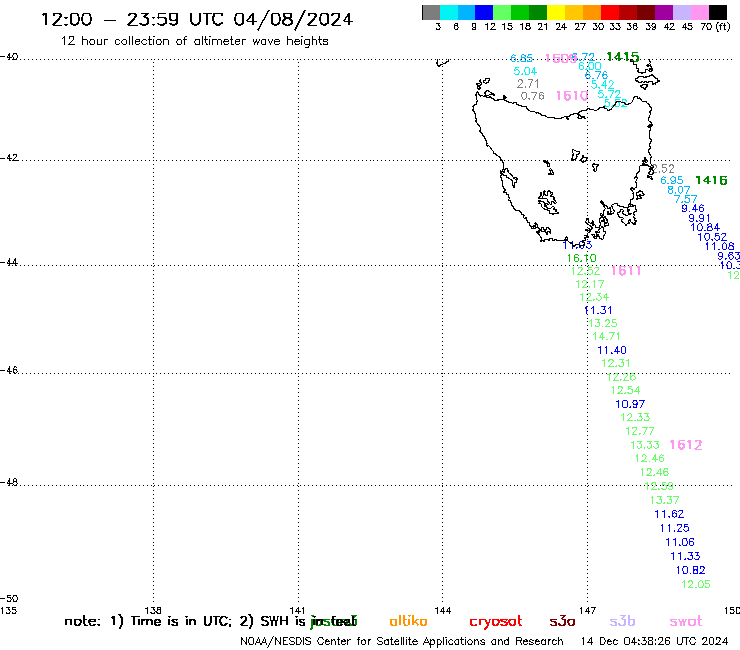
Task: Click the latitude axis label -46
Action: [9, 370]
